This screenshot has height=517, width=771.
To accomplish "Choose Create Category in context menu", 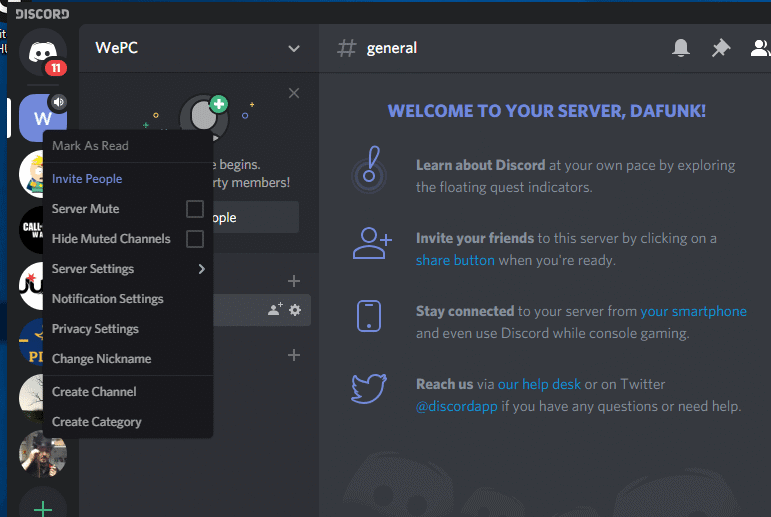I will 128,422.
